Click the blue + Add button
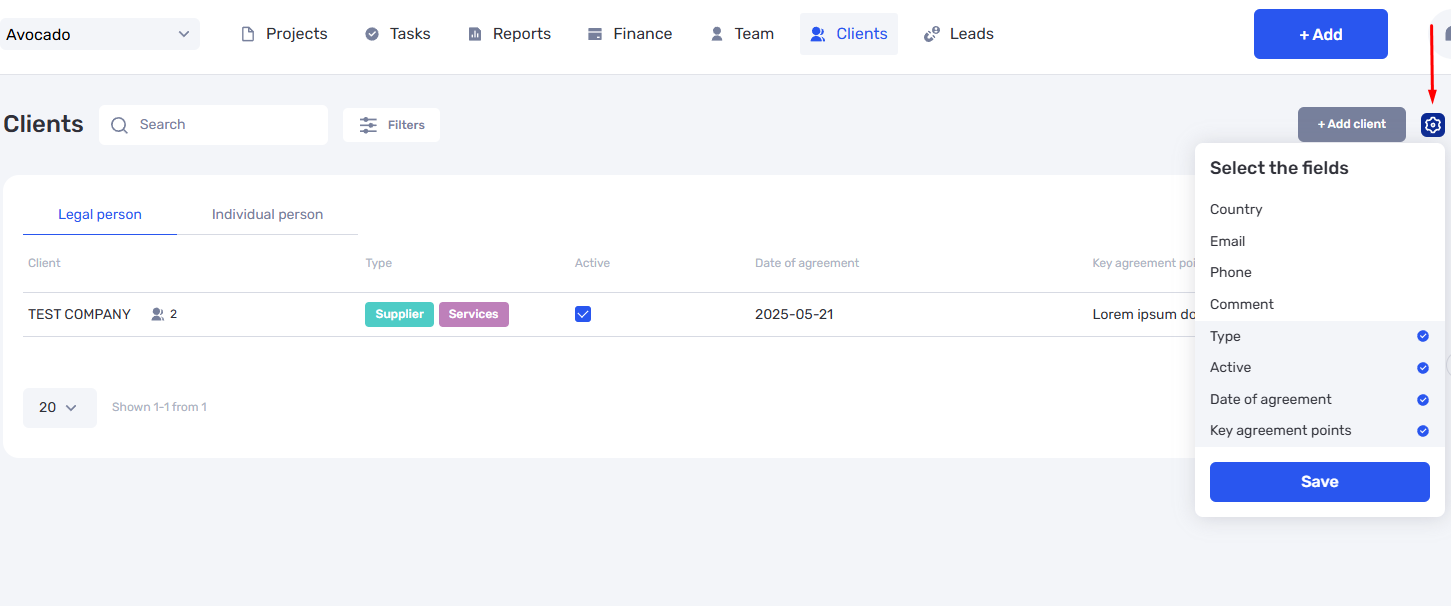The height and width of the screenshot is (606, 1451). pyautogui.click(x=1320, y=34)
